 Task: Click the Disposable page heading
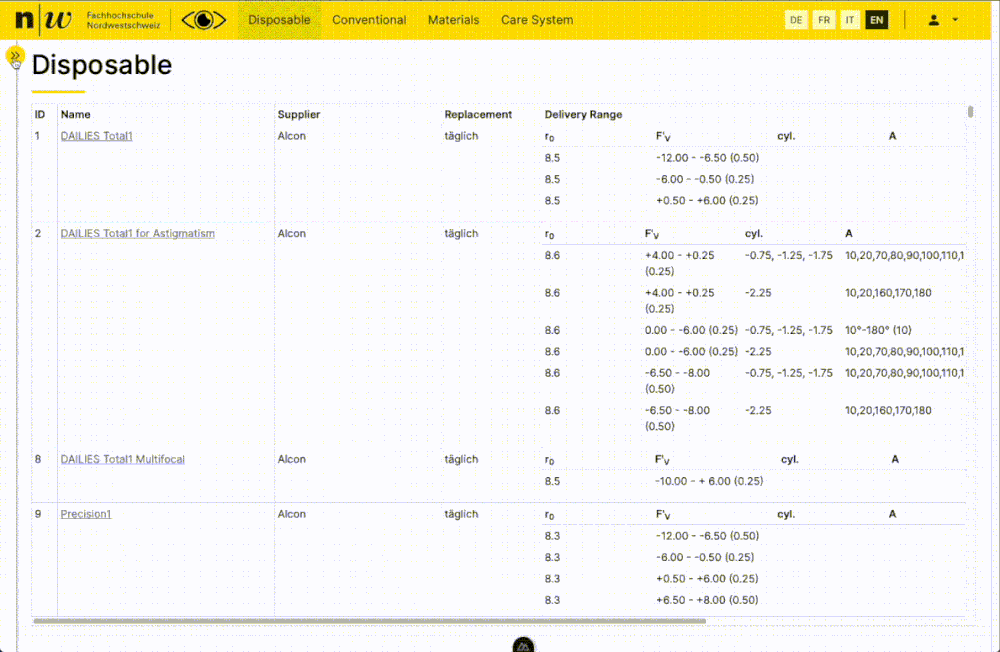pyautogui.click(x=102, y=65)
